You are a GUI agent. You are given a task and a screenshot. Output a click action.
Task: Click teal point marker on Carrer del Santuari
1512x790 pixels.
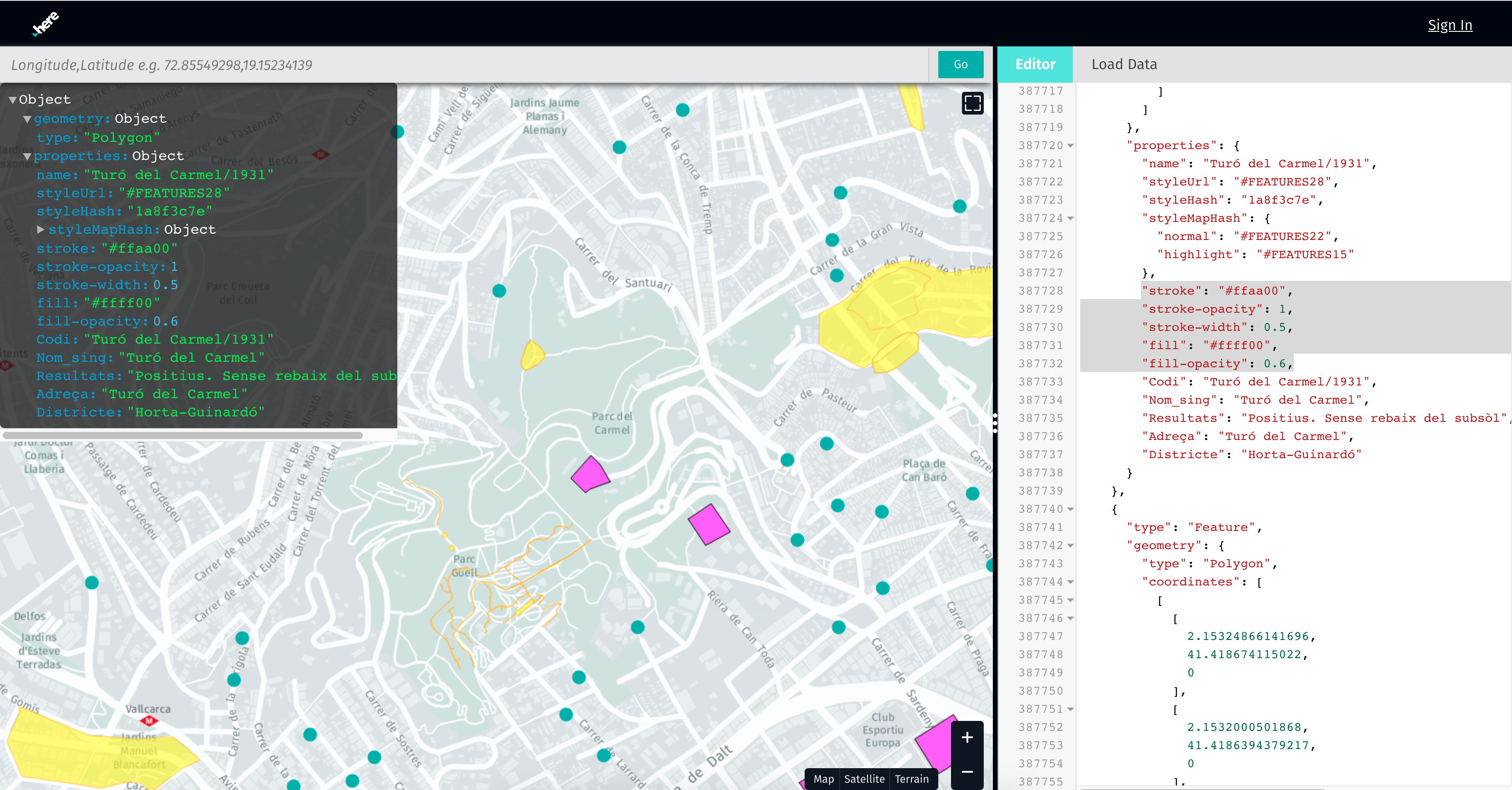pos(499,290)
